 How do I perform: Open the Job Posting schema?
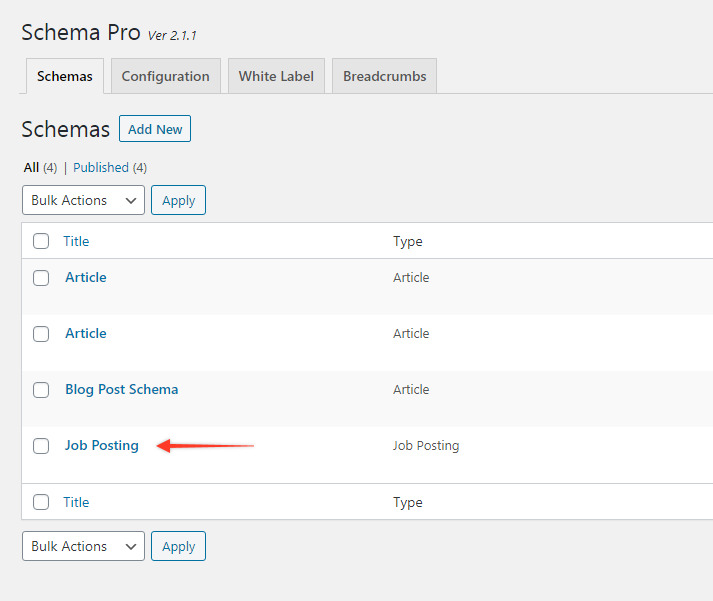point(101,445)
